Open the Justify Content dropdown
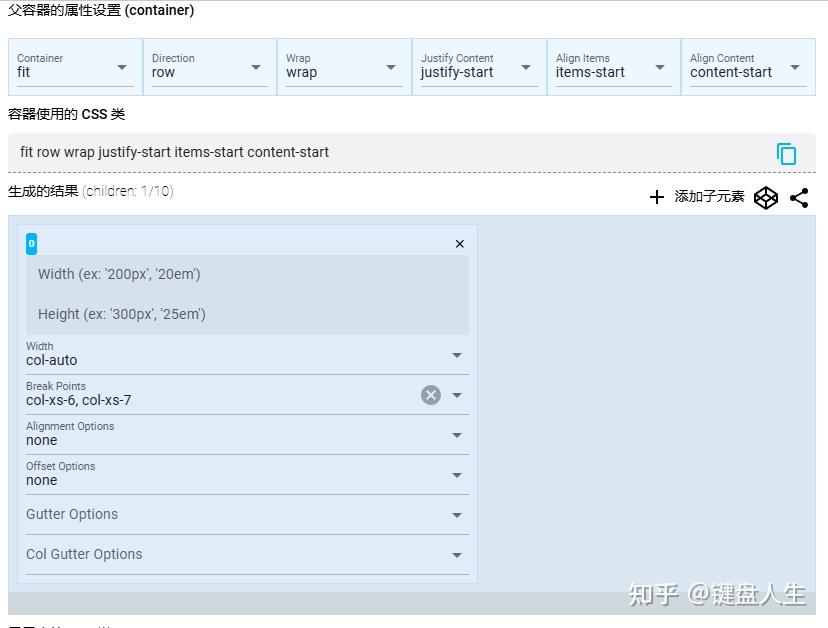Screen dimensions: 828x628 pos(524,66)
